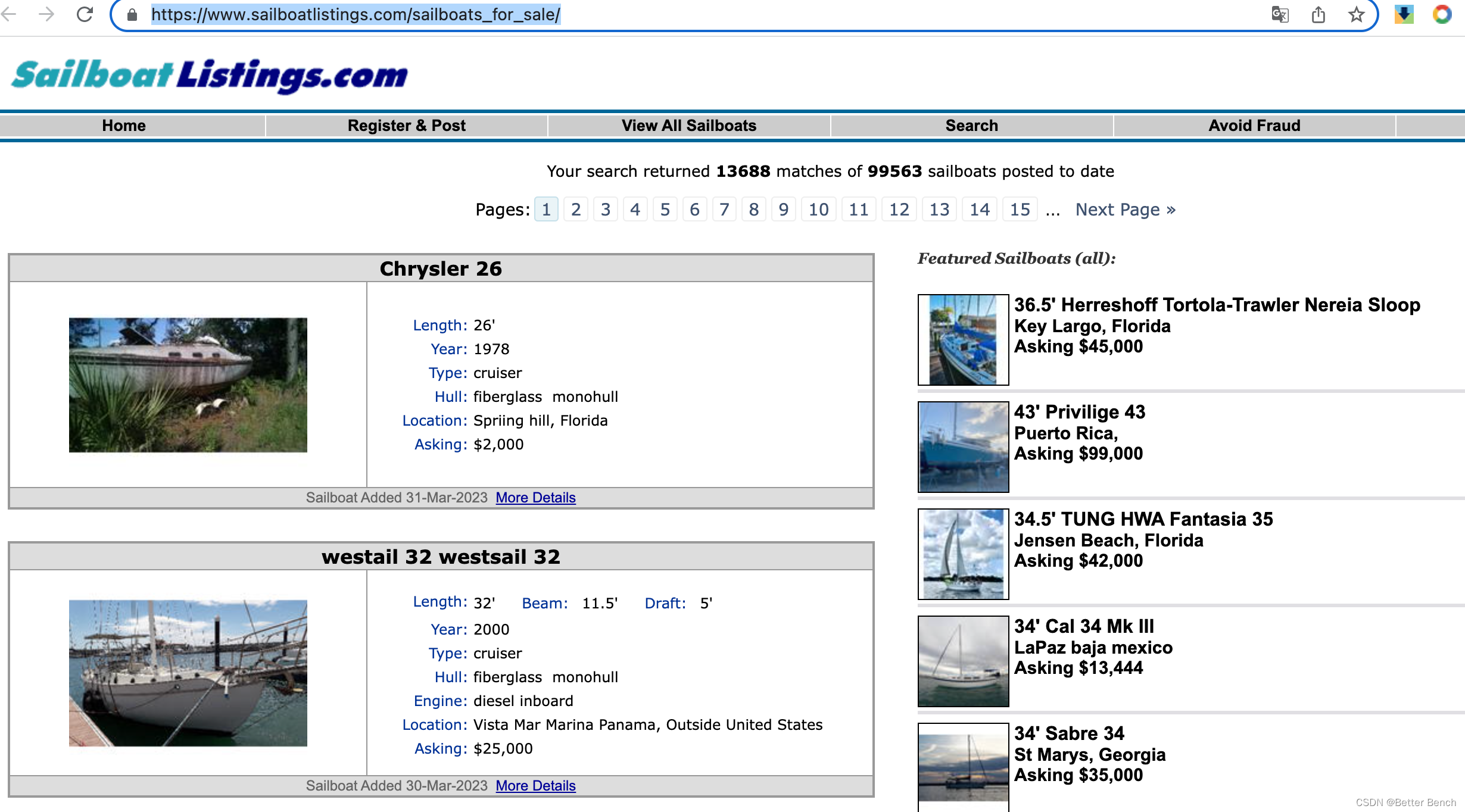
Task: Select the Register & Post menu item
Action: [408, 125]
